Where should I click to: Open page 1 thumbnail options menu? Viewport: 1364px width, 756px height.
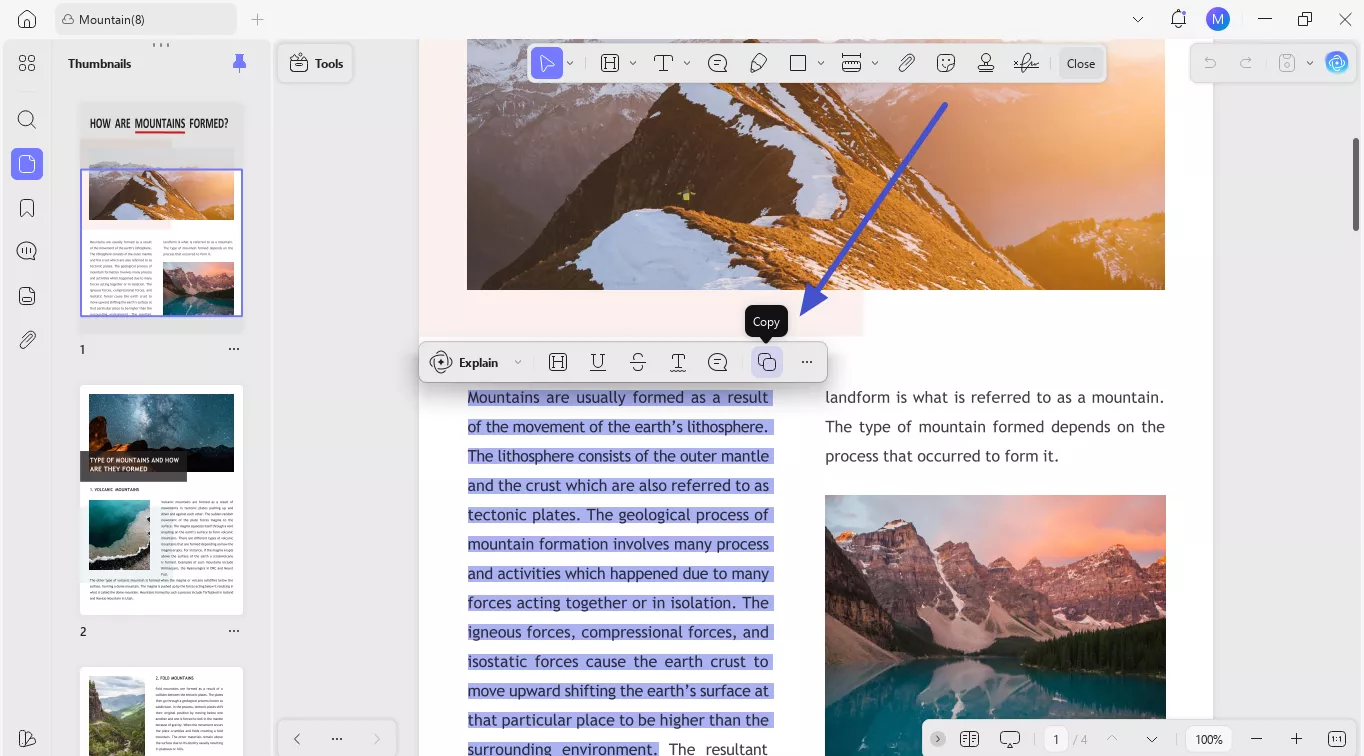tap(233, 350)
